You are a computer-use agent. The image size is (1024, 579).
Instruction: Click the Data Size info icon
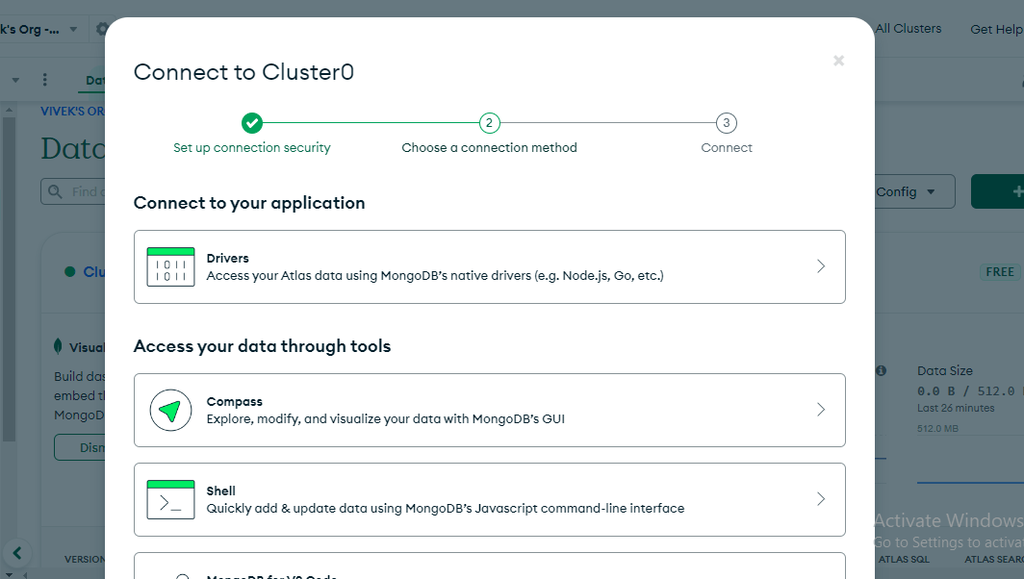tap(881, 371)
